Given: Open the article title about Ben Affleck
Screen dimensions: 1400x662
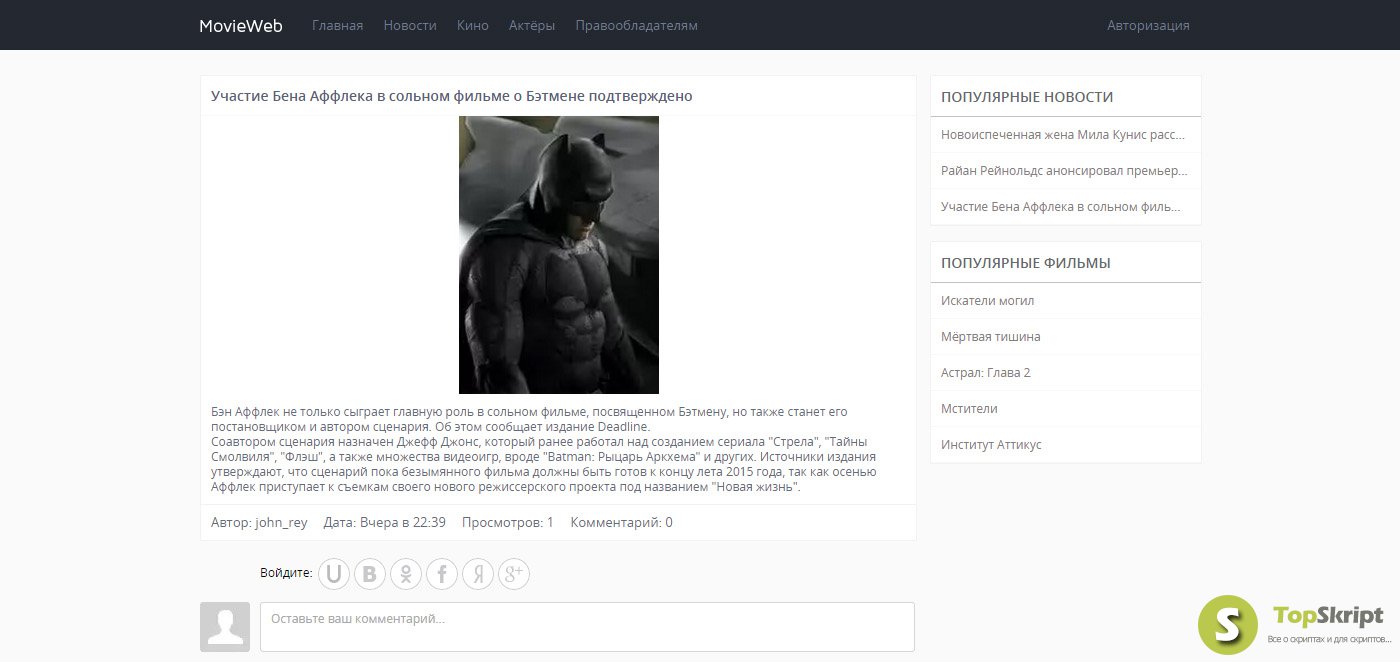Looking at the screenshot, I should (x=452, y=96).
